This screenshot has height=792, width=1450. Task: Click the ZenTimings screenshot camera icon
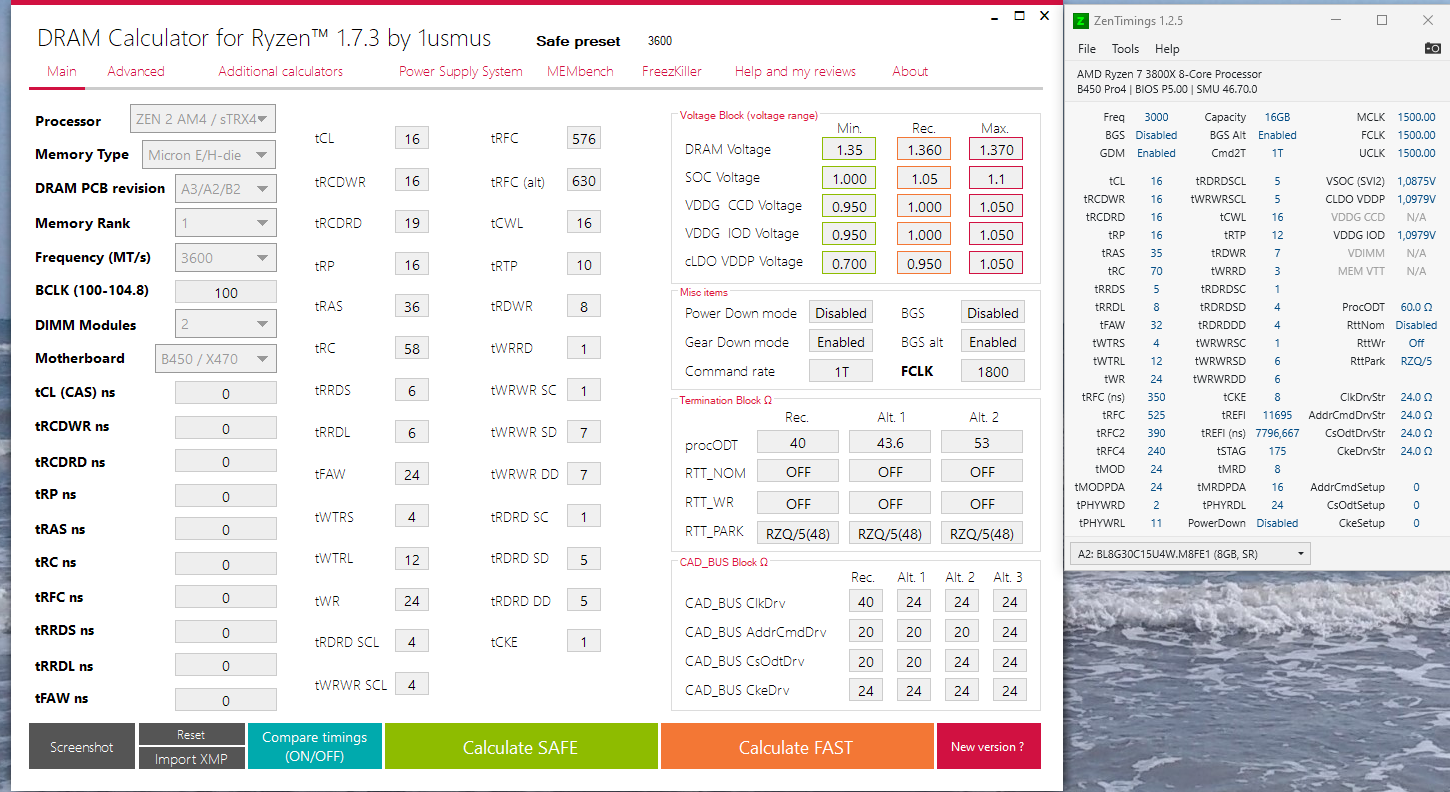(1432, 48)
